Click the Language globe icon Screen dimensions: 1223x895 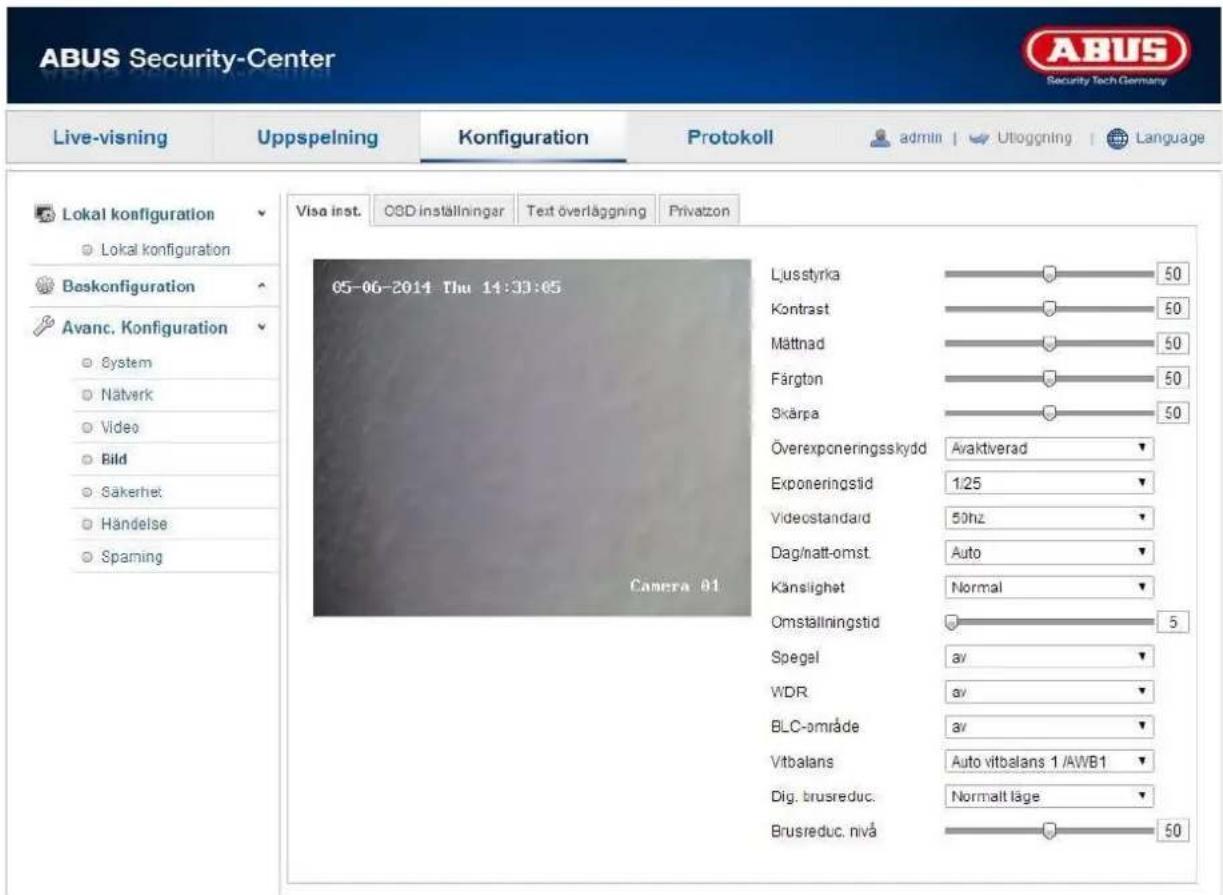pos(1118,137)
